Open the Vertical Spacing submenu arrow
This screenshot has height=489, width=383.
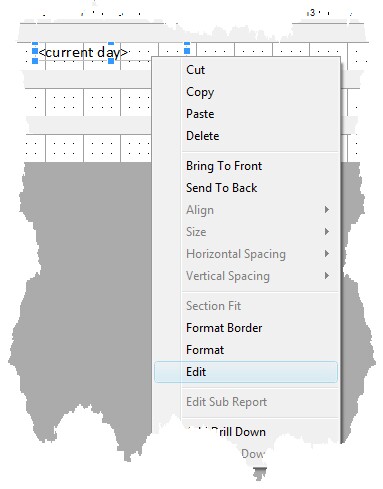pyautogui.click(x=327, y=276)
